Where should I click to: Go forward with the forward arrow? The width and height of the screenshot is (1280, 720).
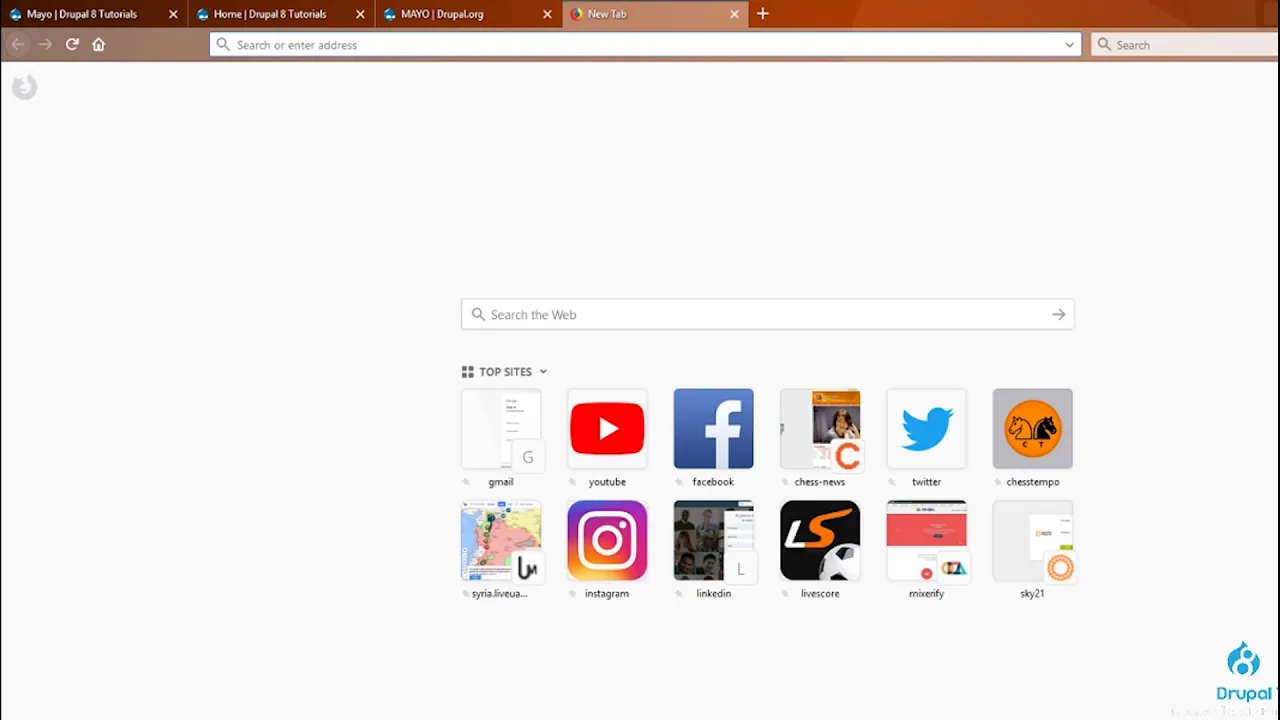[x=45, y=44]
